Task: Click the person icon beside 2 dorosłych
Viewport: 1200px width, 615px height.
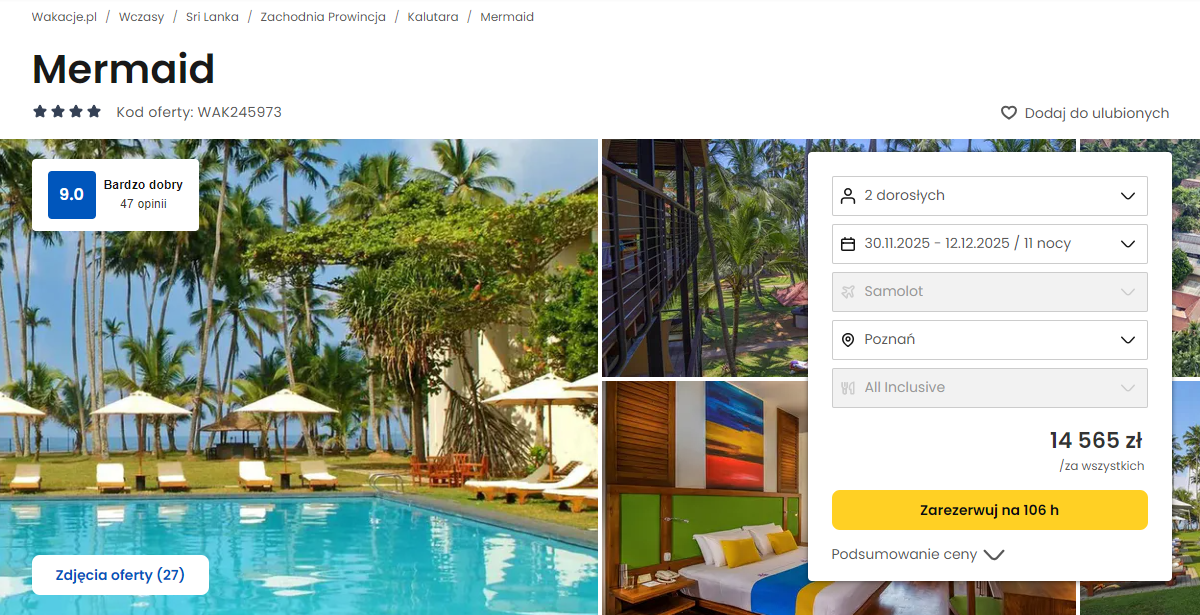Action: (848, 195)
